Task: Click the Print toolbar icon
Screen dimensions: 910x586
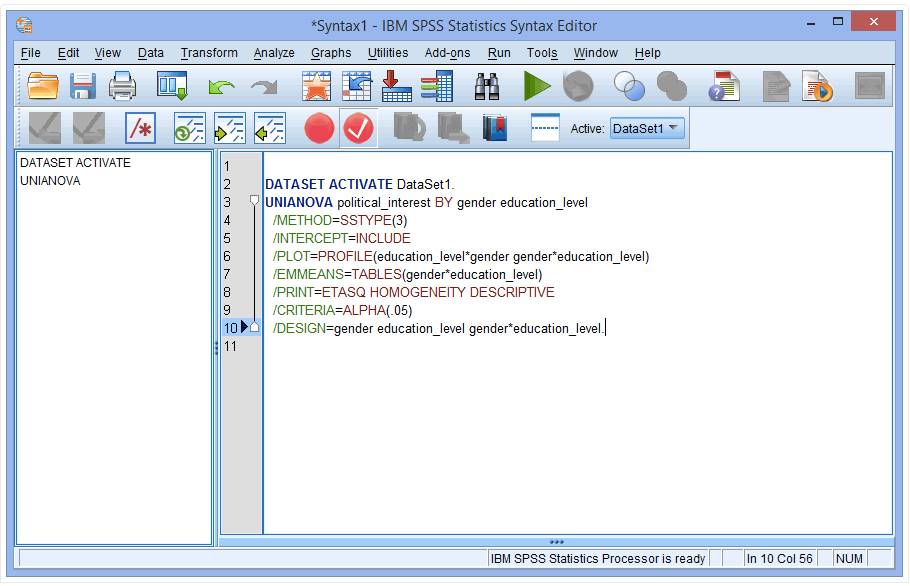Action: coord(122,86)
